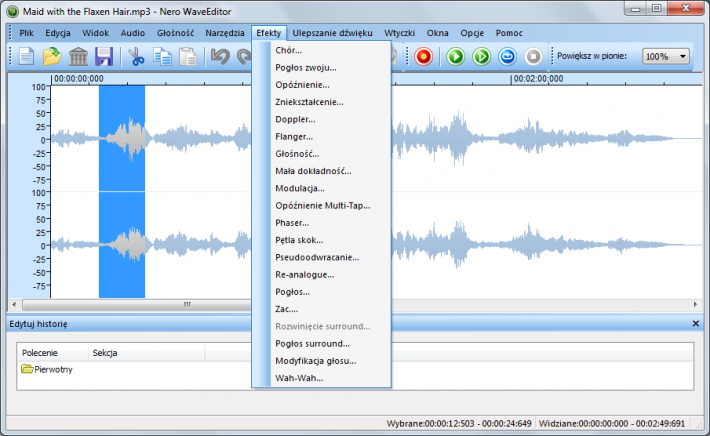Cut selection with scissors icon
The height and width of the screenshot is (436, 710).
[136, 57]
